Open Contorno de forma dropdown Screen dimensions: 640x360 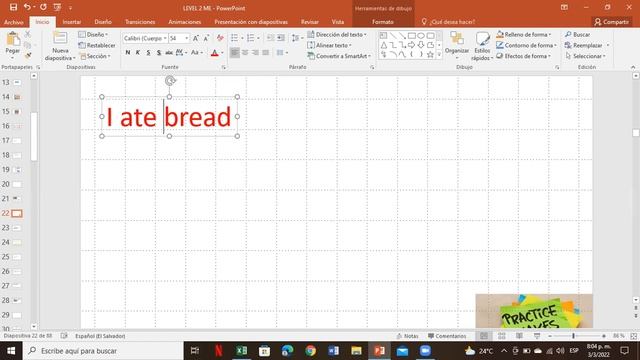(x=527, y=45)
